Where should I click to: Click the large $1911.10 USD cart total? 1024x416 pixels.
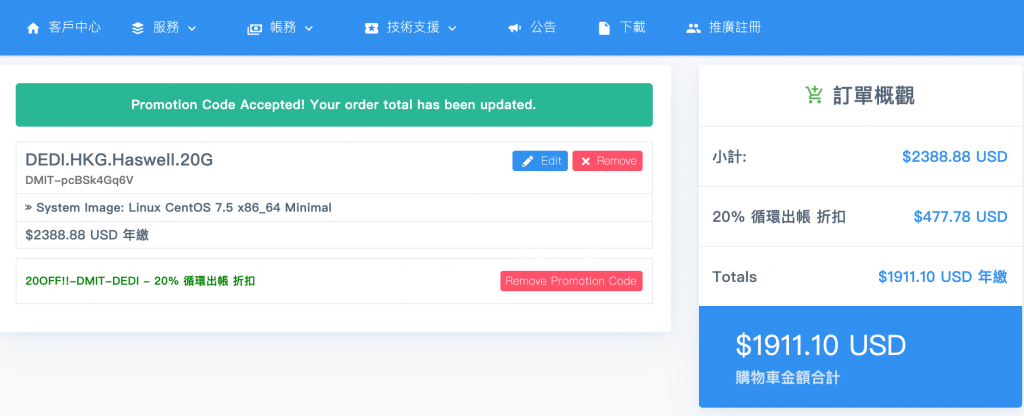(x=821, y=345)
